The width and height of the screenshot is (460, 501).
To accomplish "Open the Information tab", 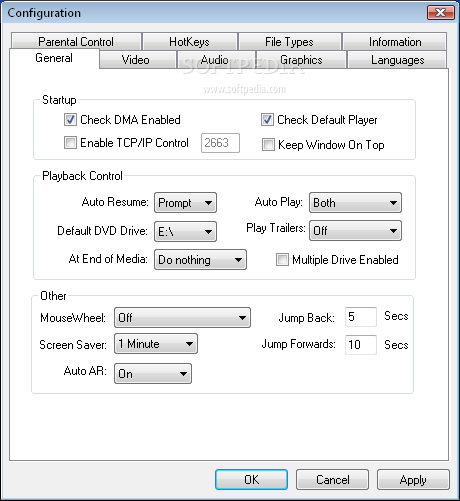I will tap(395, 42).
